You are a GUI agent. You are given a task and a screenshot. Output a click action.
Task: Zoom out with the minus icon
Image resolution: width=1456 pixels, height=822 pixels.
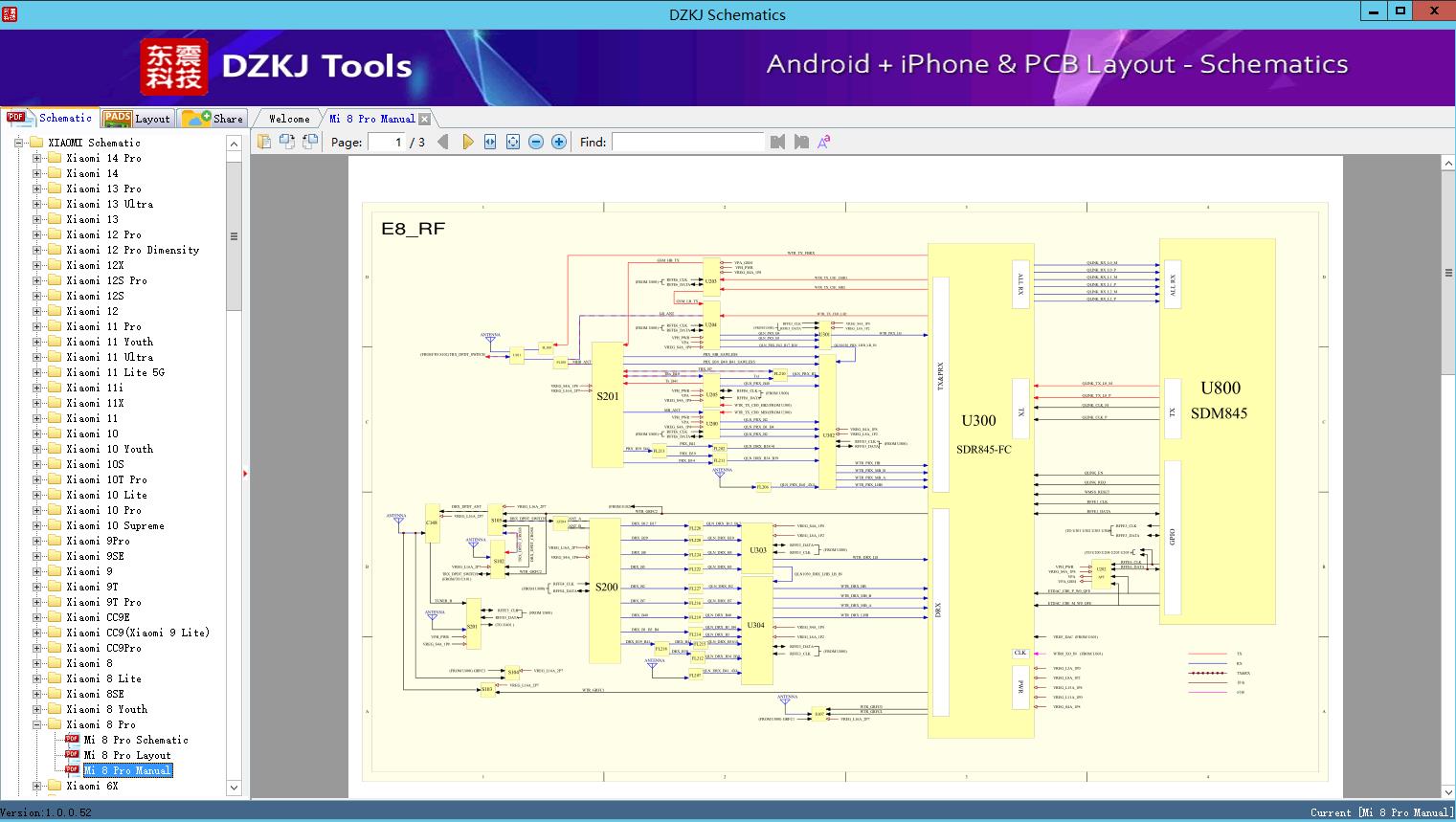click(x=536, y=142)
